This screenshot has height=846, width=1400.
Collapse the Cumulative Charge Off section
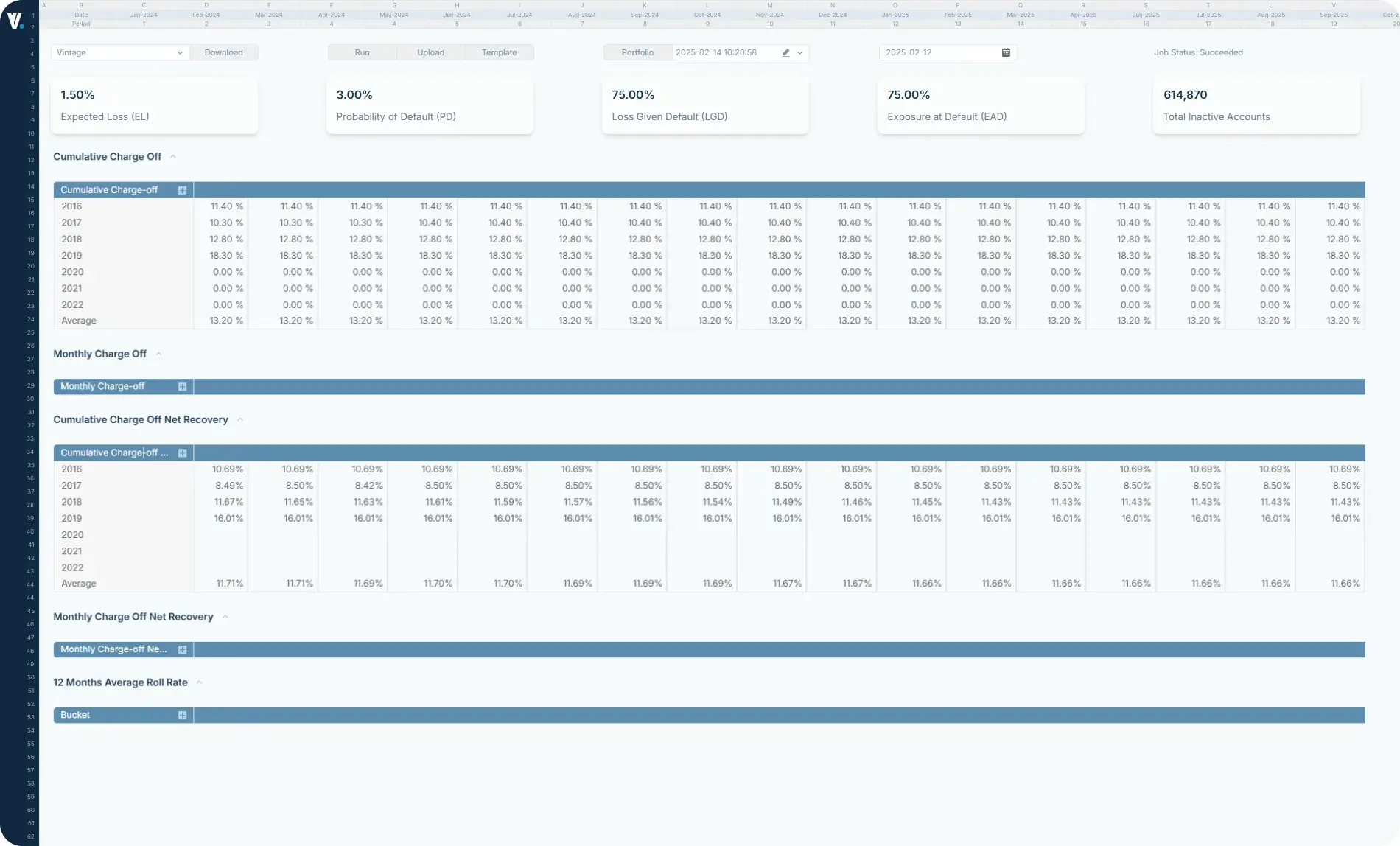172,156
